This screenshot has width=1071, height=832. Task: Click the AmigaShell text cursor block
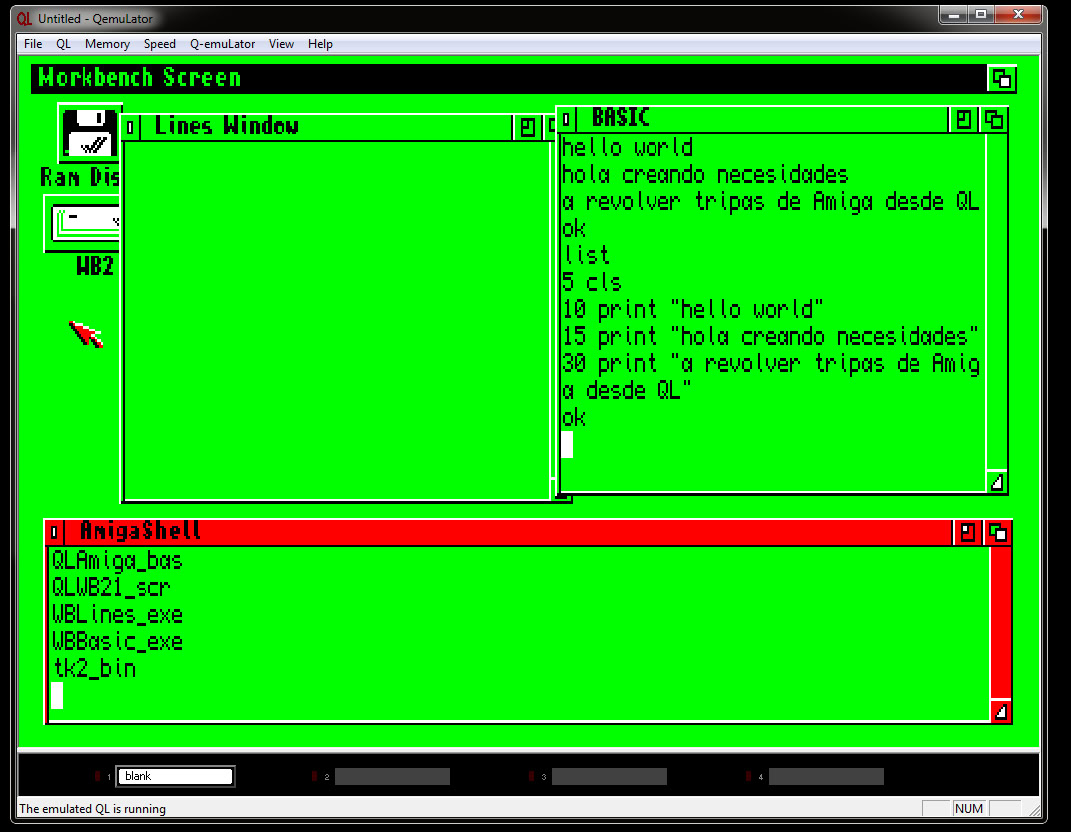click(x=57, y=695)
